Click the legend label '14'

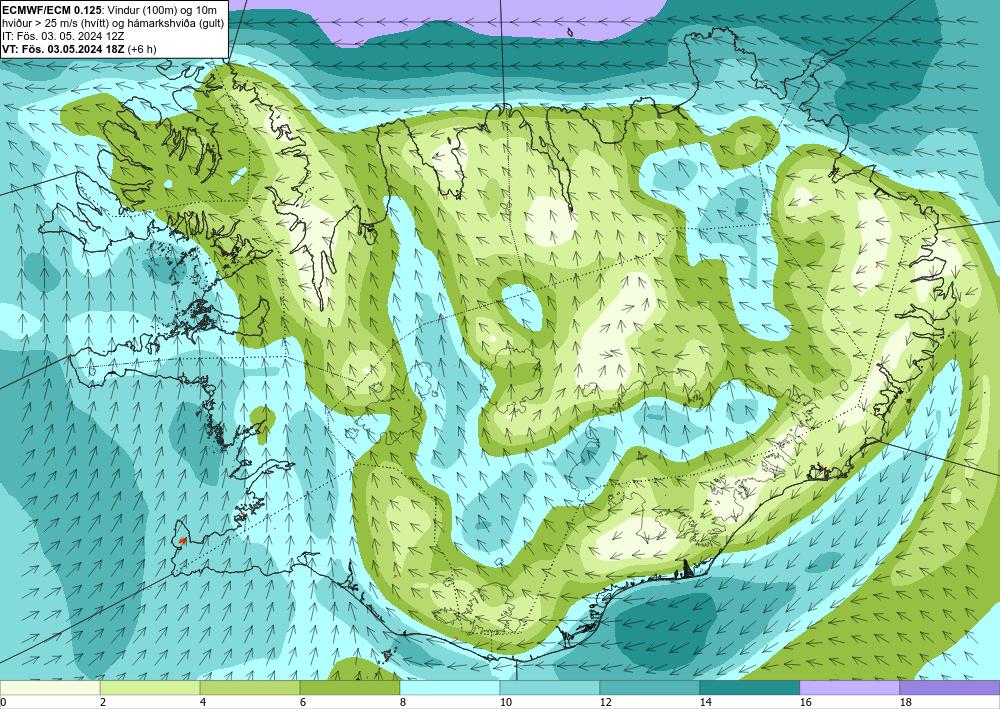705,702
